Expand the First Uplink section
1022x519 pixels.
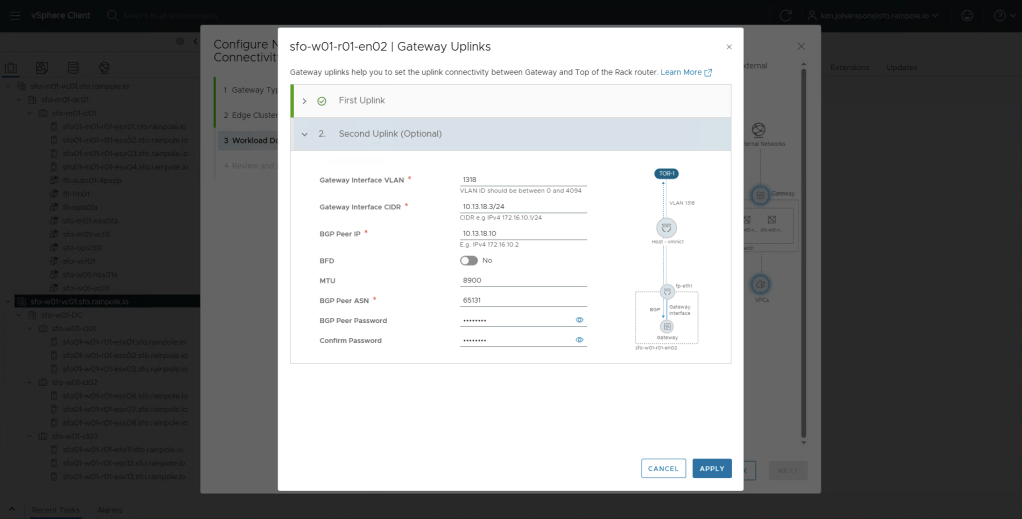click(304, 101)
